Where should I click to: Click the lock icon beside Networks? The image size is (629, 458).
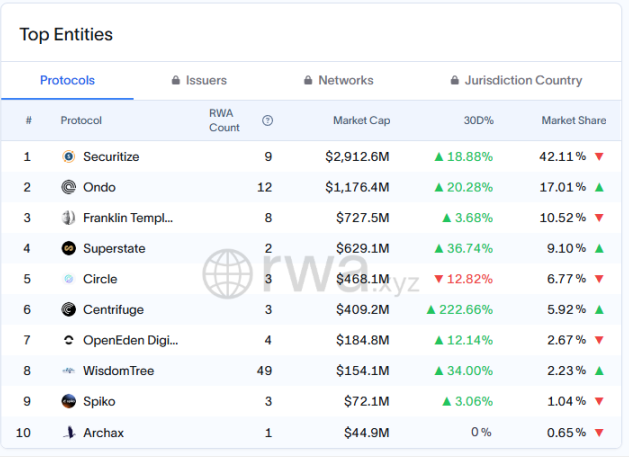coord(308,80)
